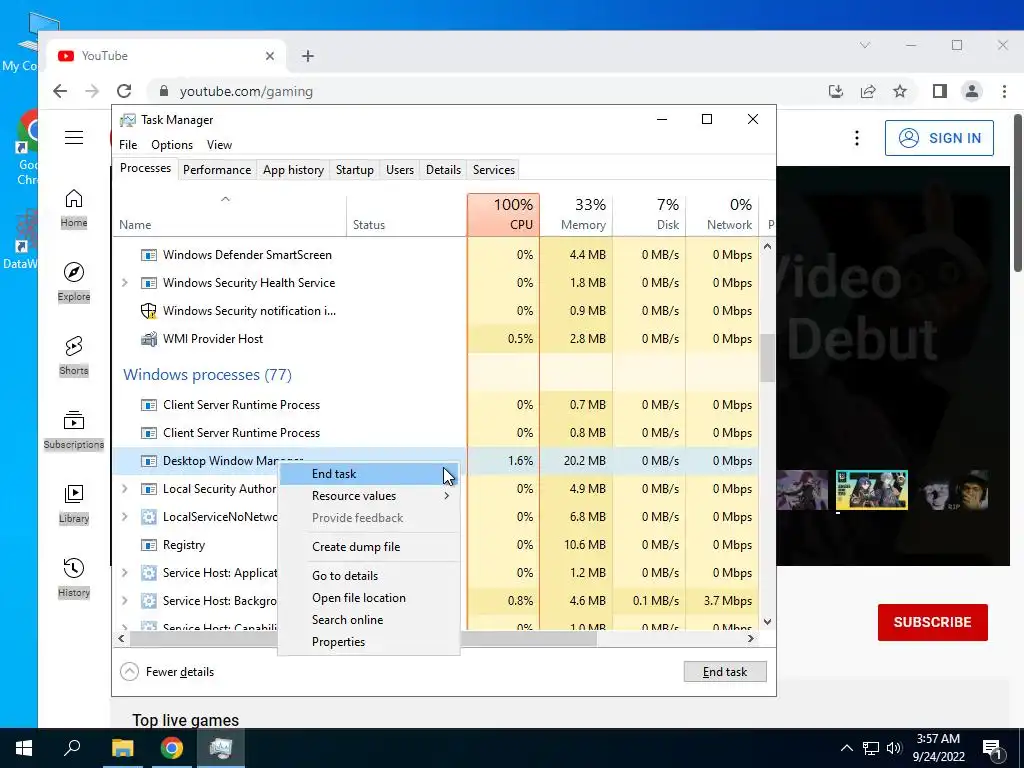Open Shorts icon in YouTube sidebar

[x=74, y=345]
